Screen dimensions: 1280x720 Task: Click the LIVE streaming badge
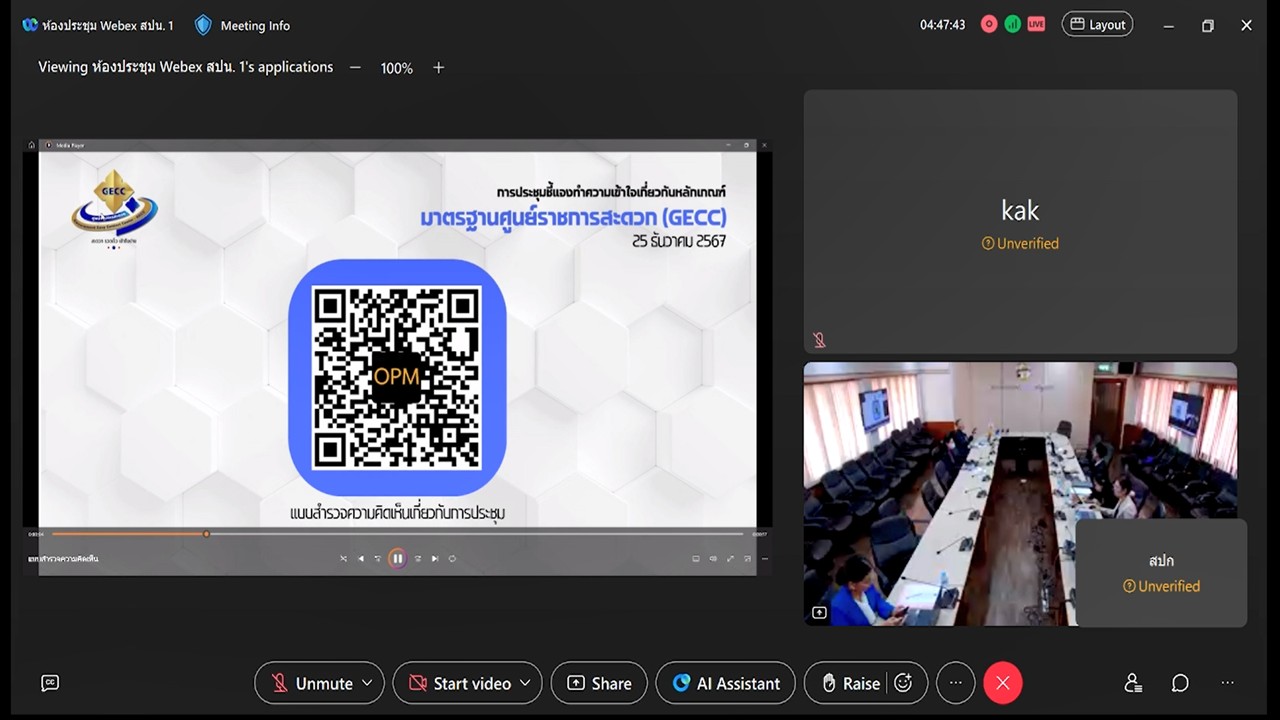point(1036,25)
